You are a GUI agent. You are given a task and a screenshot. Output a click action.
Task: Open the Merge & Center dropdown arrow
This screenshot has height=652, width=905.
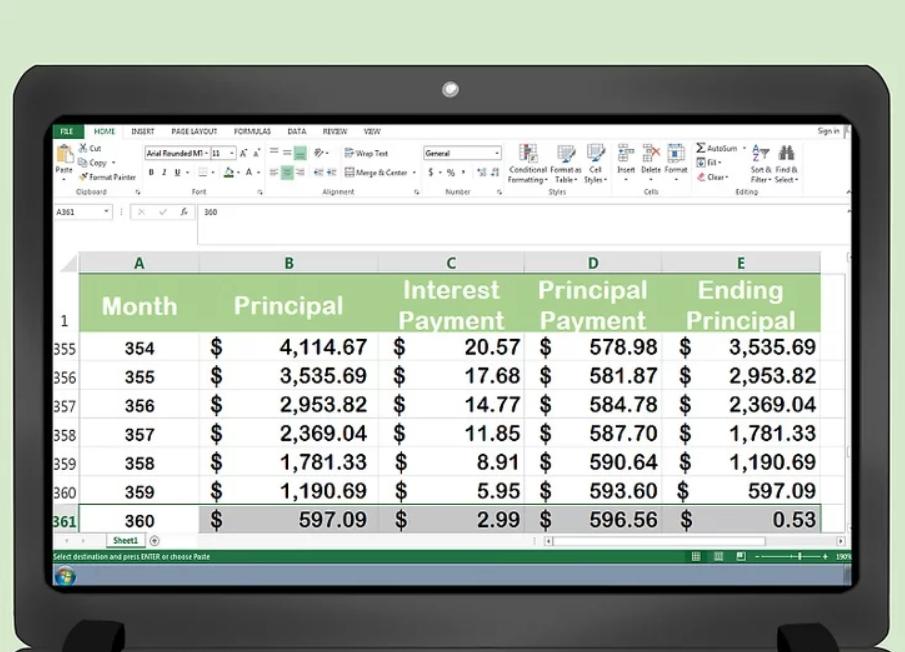click(414, 173)
